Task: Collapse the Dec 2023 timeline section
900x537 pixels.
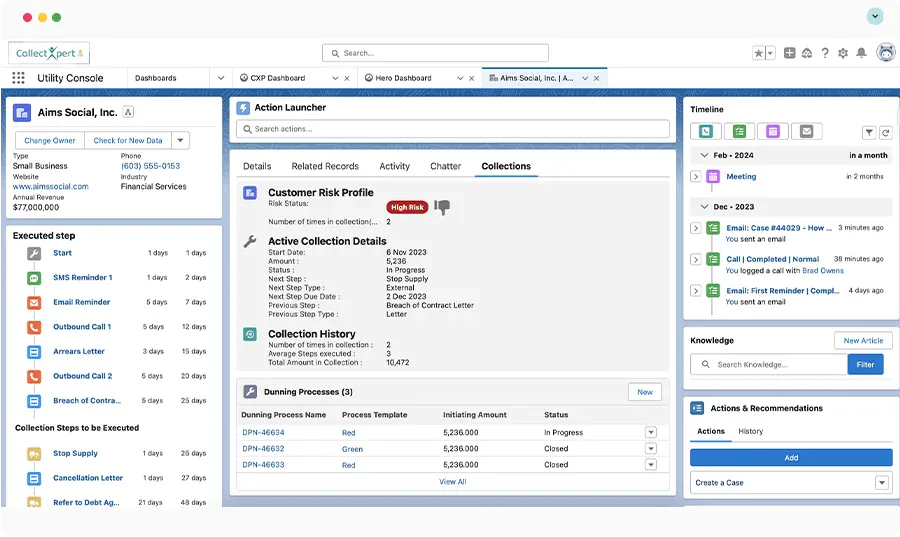Action: (704, 207)
